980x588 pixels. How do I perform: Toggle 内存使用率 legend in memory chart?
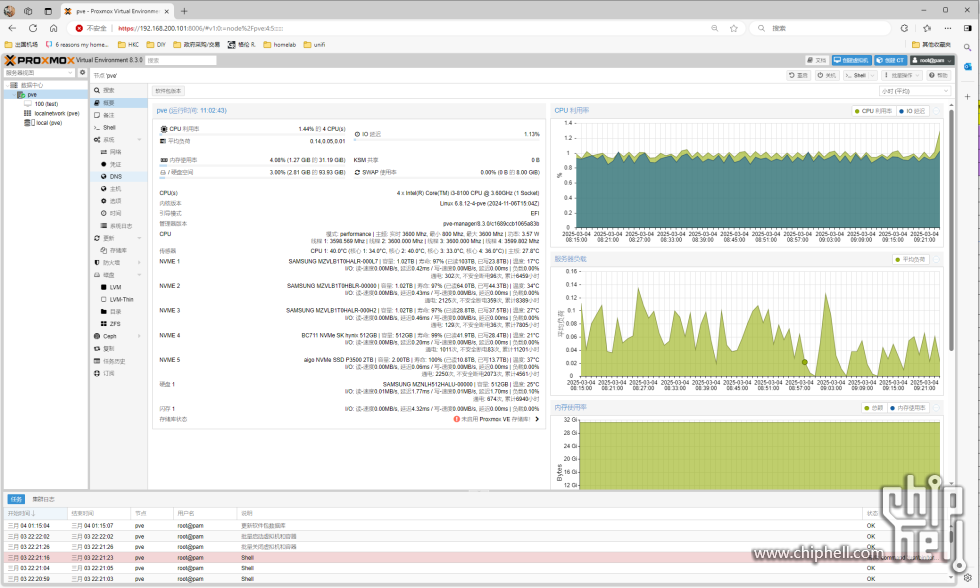[908, 408]
